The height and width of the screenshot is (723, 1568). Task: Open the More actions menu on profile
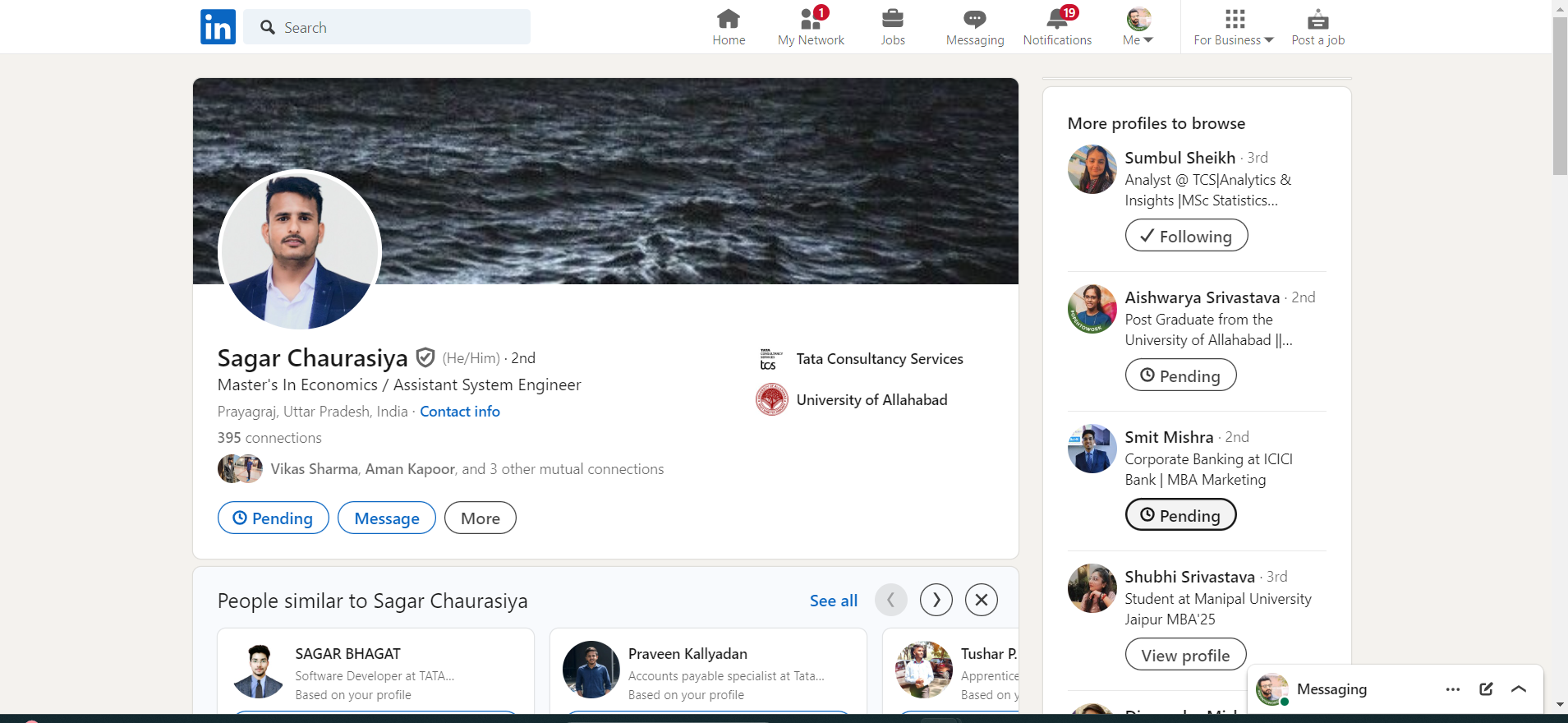(x=480, y=518)
